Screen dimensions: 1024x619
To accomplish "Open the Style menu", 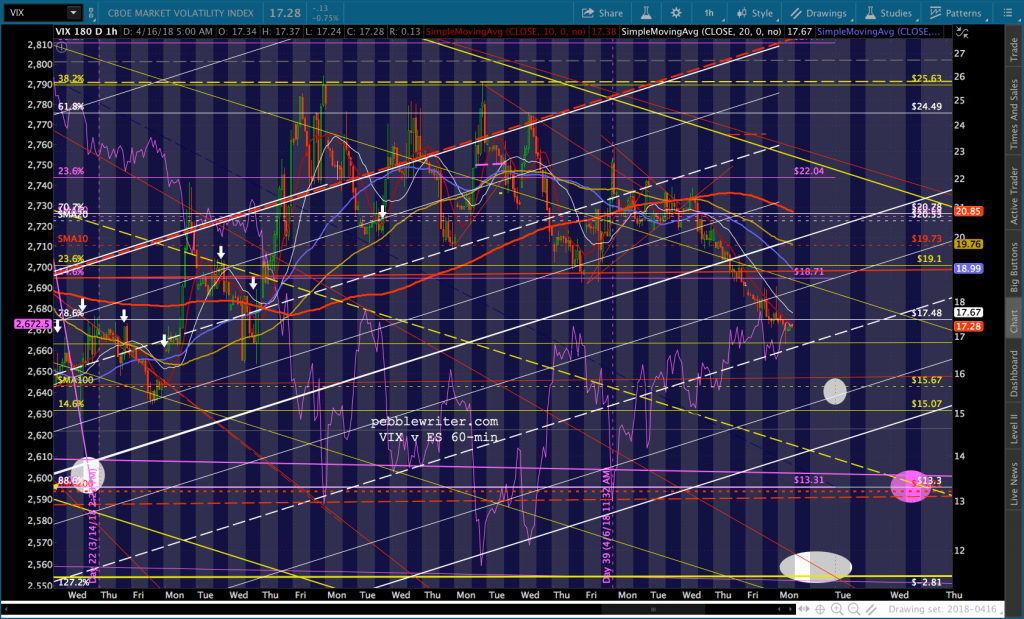I will pyautogui.click(x=754, y=13).
